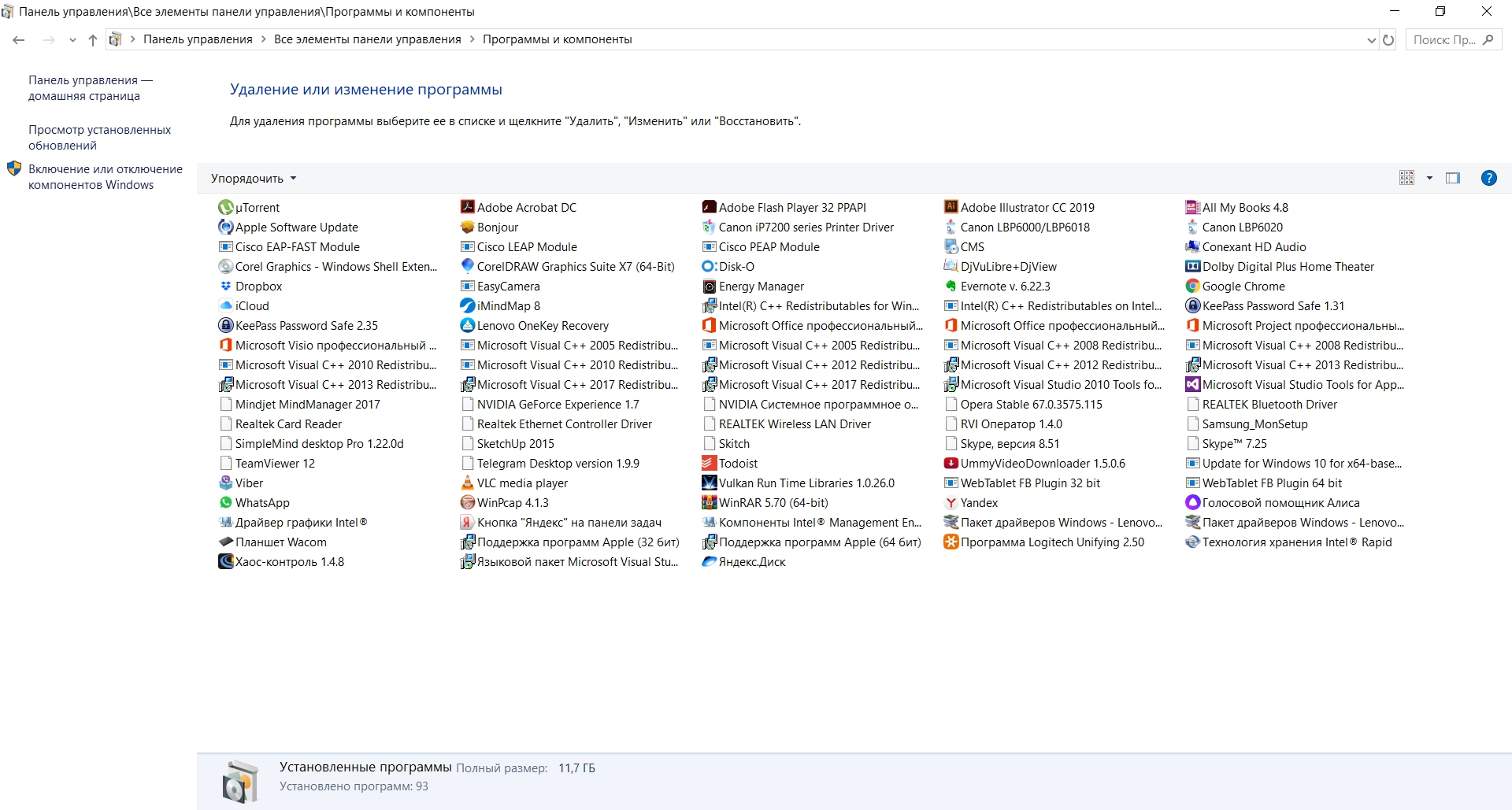Click the Dolby Digital Plus Home Theater icon
This screenshot has height=810, width=1512.
[x=1193, y=267]
